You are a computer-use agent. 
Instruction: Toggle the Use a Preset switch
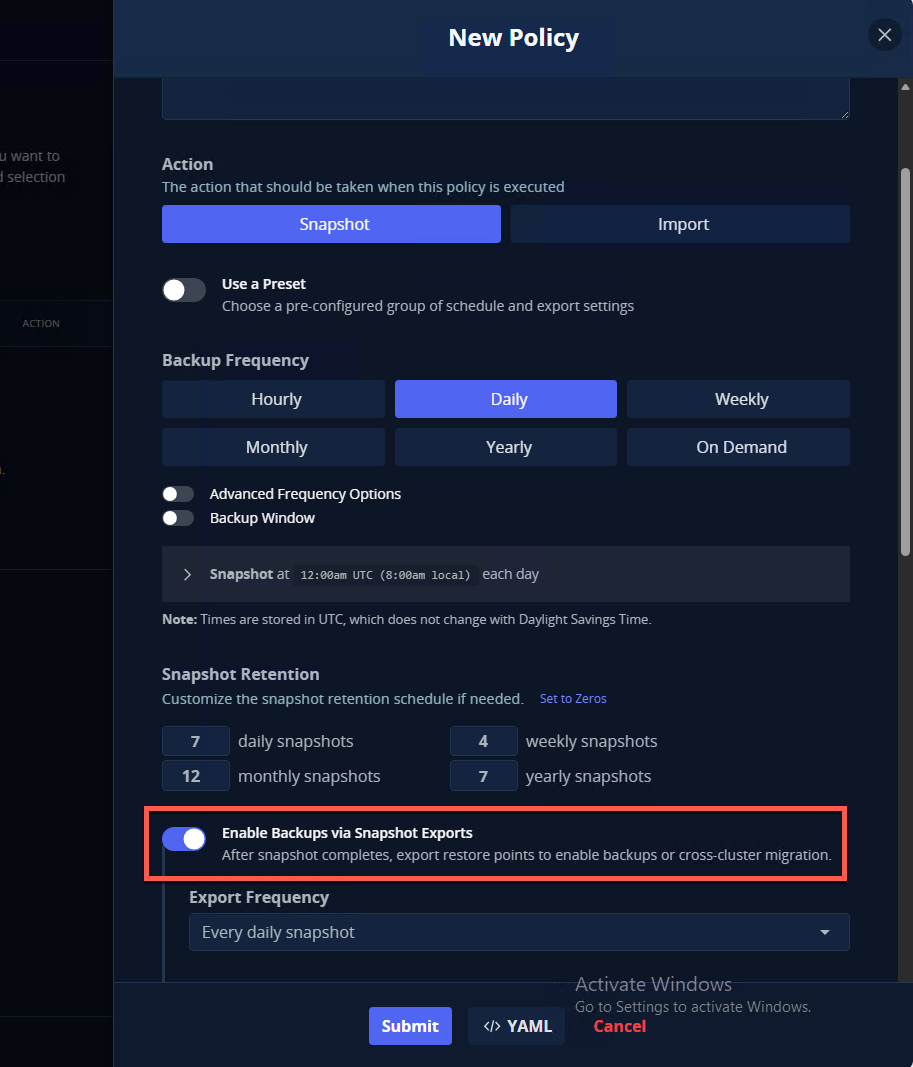pyautogui.click(x=184, y=290)
